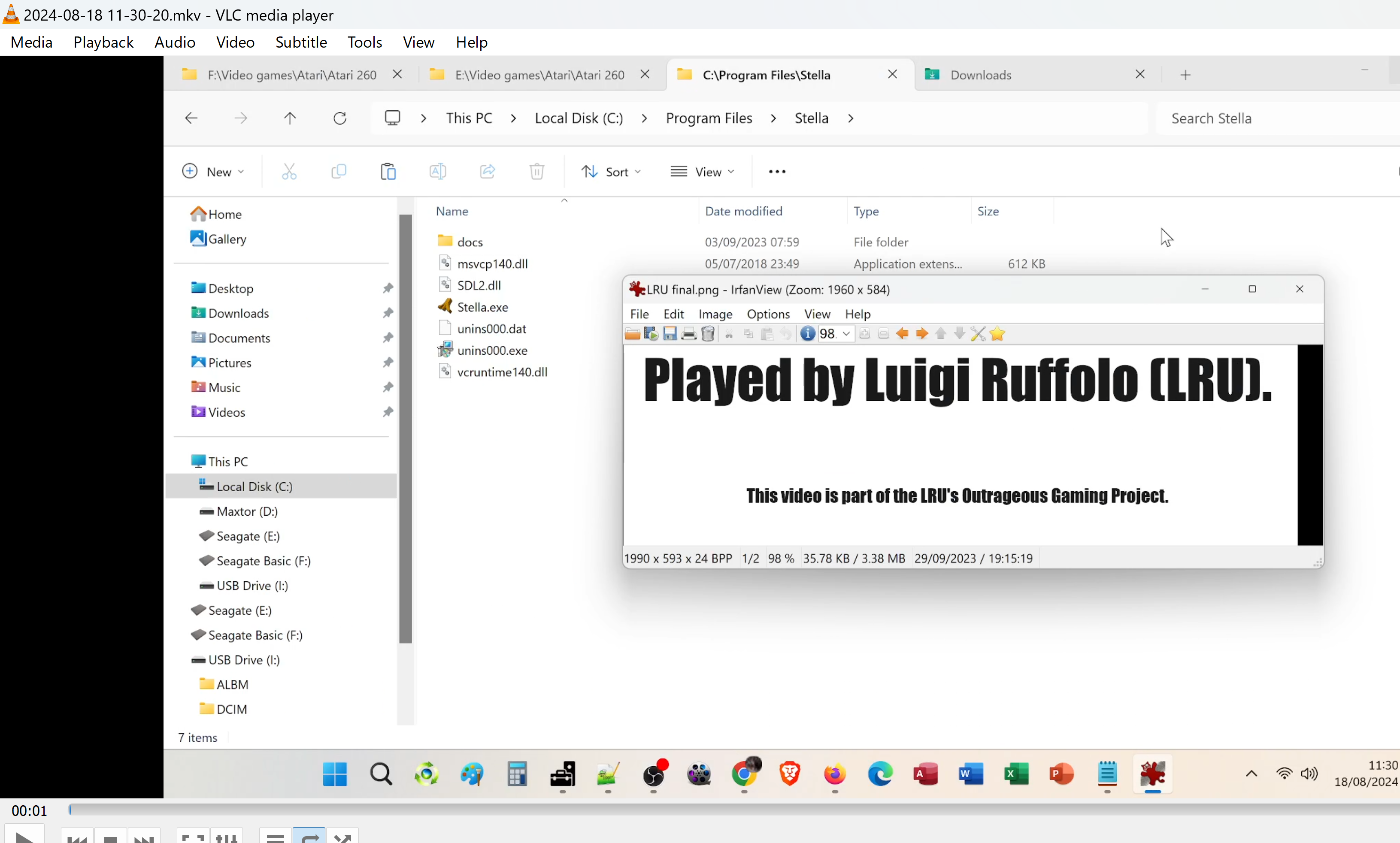Click the Explorer refresh icon

click(340, 118)
